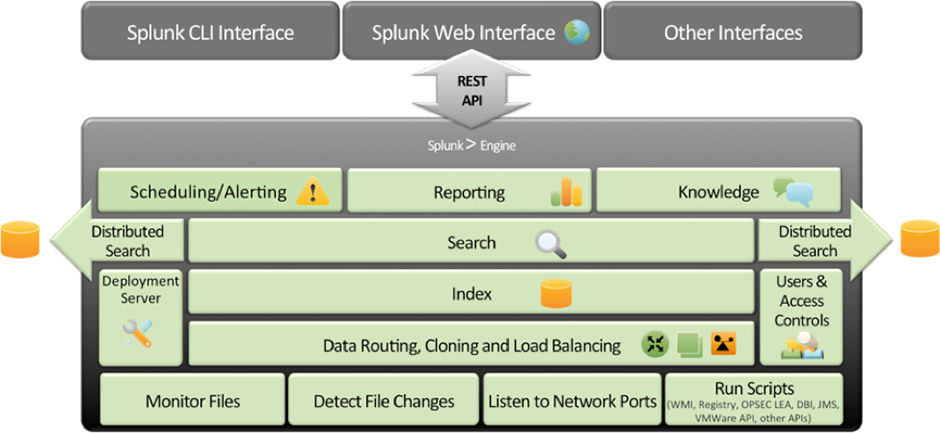Select the Monitor Files block

coord(192,401)
